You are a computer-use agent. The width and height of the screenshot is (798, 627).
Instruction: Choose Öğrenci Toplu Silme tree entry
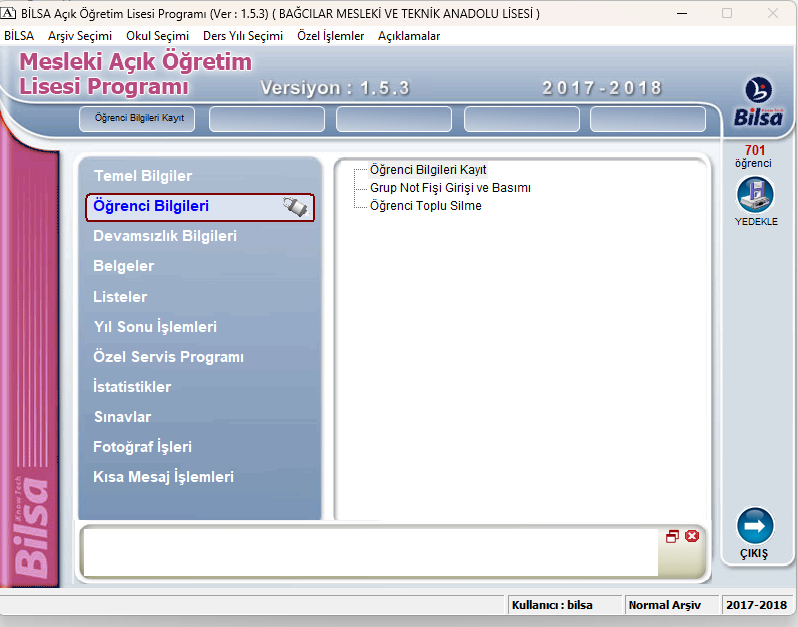click(x=425, y=206)
